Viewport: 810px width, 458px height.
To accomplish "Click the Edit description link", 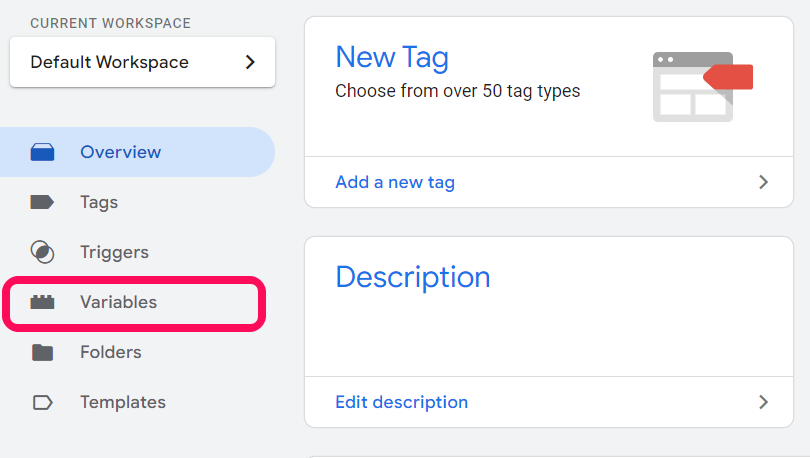I will tap(401, 402).
